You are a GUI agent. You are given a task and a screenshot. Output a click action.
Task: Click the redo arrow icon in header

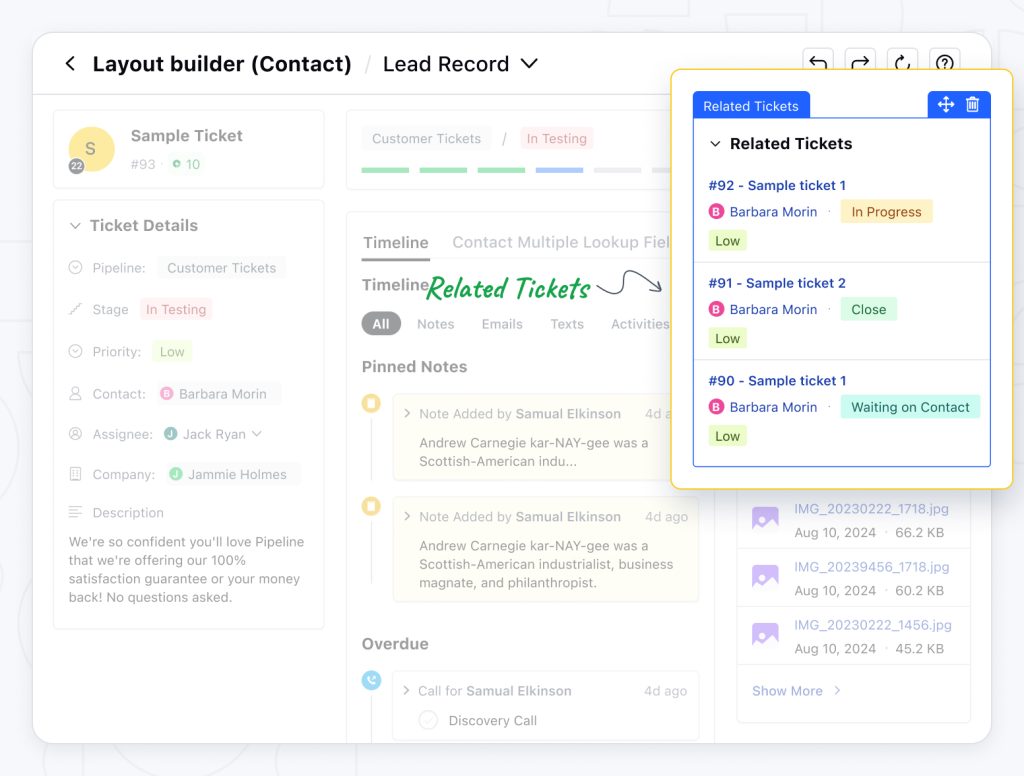859,64
